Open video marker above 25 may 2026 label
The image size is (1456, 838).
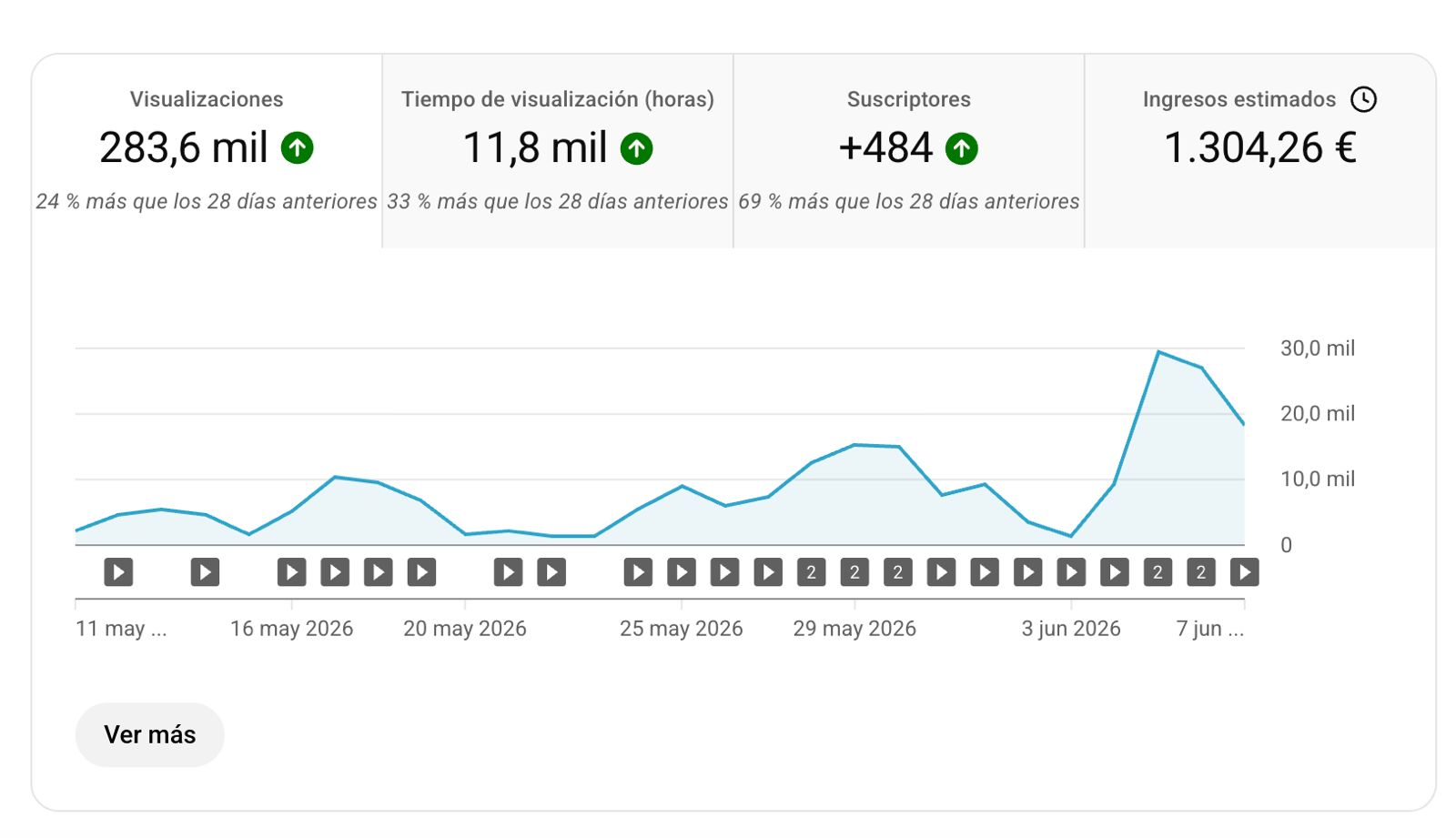tap(682, 572)
